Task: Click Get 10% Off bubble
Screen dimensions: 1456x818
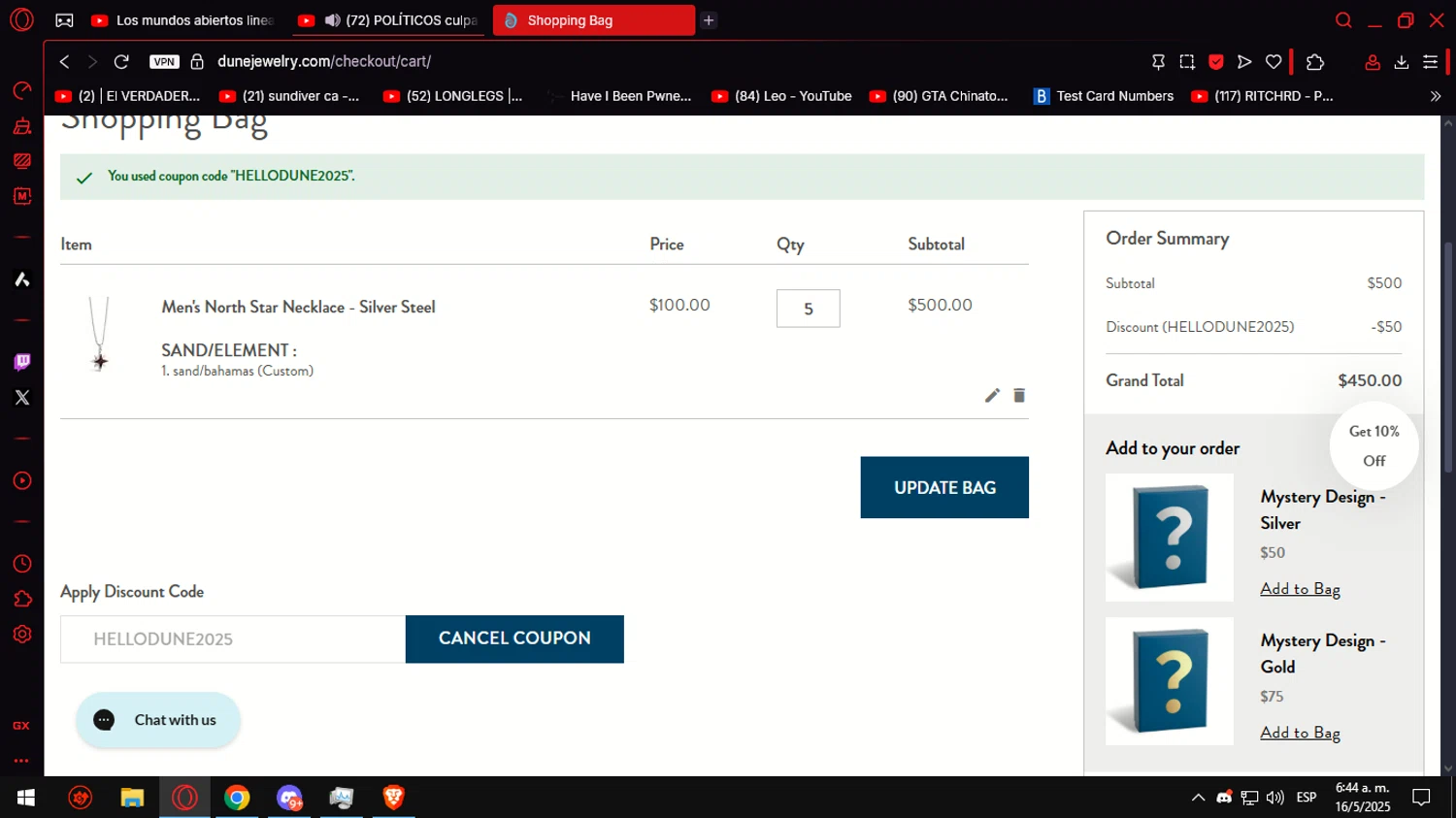Action: pyautogui.click(x=1373, y=446)
